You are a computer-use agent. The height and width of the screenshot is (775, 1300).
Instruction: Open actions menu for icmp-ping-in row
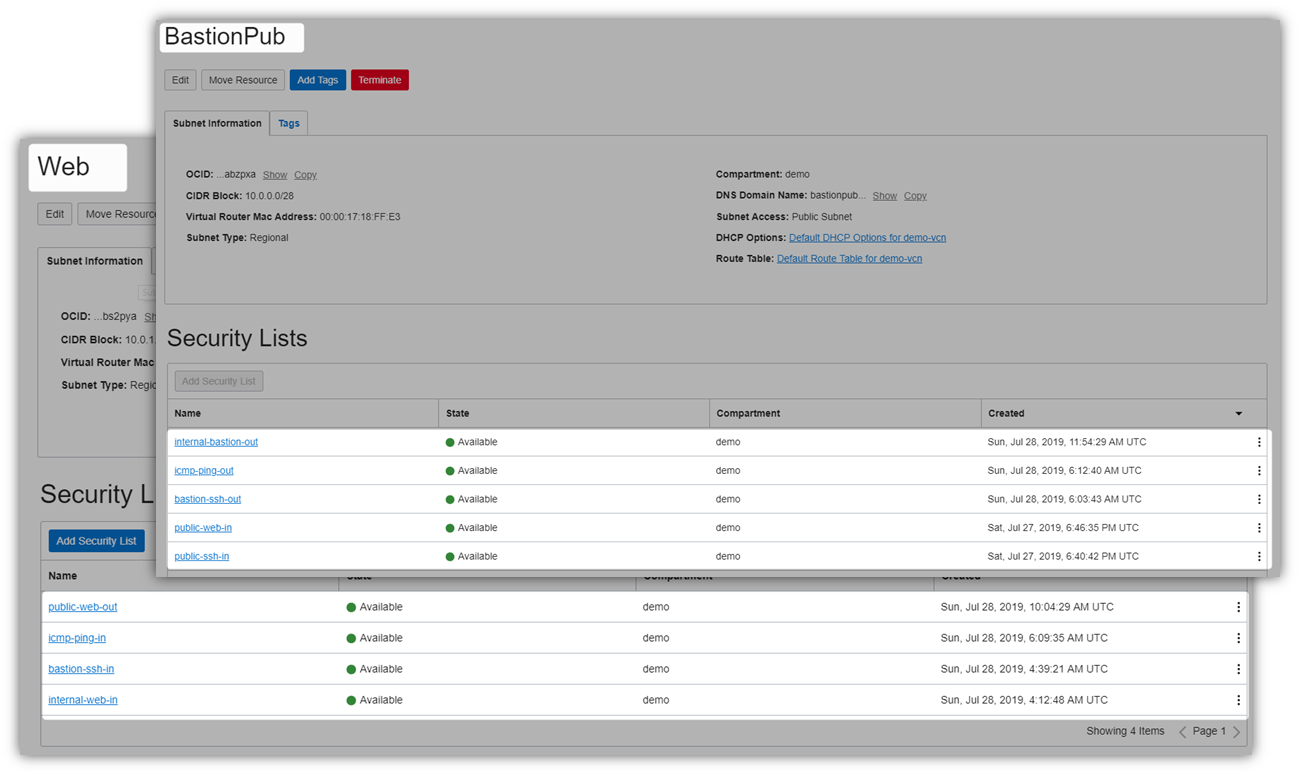(1238, 637)
